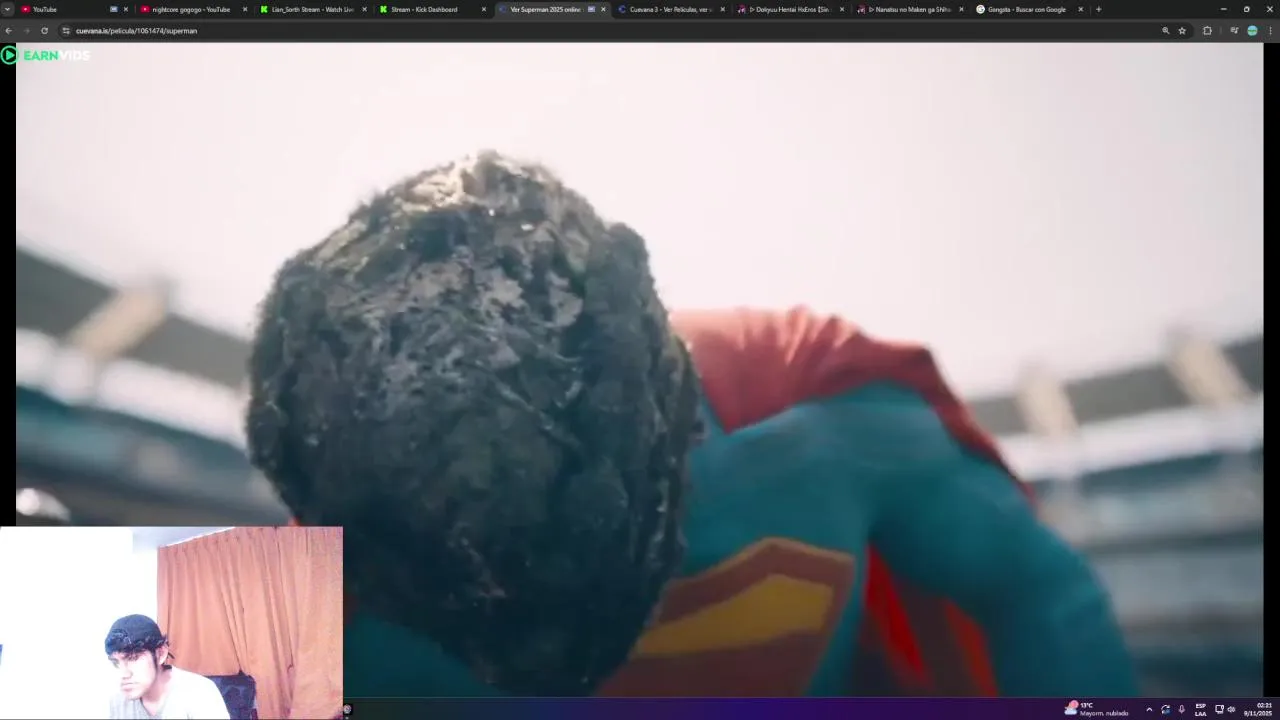Click the microphone tray icon

pyautogui.click(x=1181, y=709)
